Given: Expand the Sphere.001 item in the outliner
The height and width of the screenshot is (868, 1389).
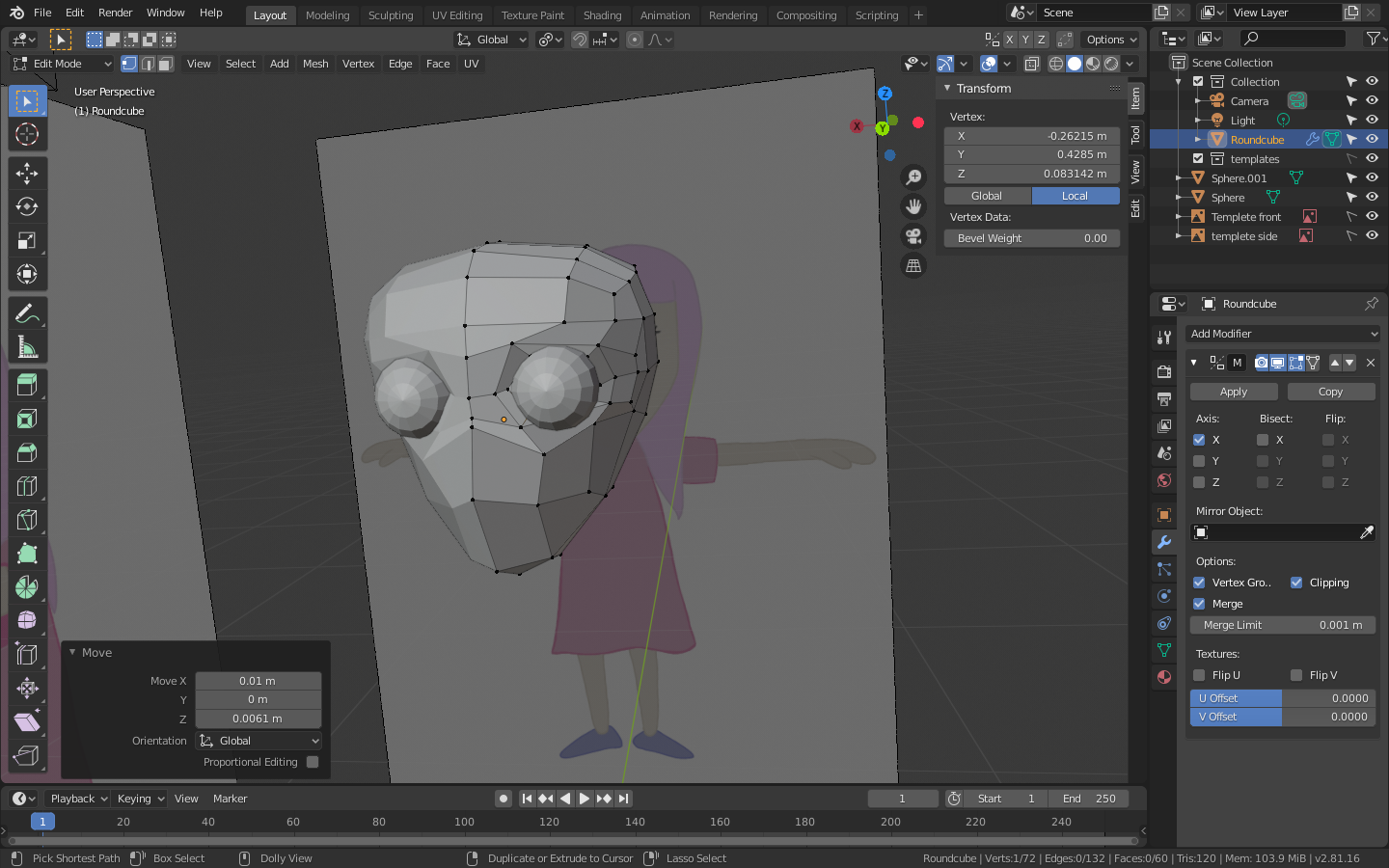Looking at the screenshot, I should (1179, 178).
